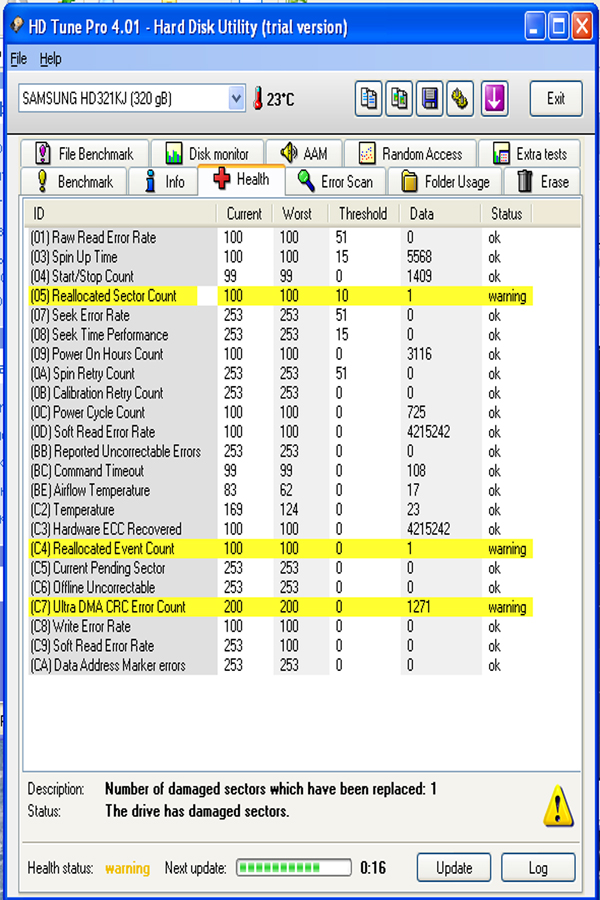
Task: Open the SAMSUNG HD321KJ drive dropdown
Action: pyautogui.click(x=236, y=98)
